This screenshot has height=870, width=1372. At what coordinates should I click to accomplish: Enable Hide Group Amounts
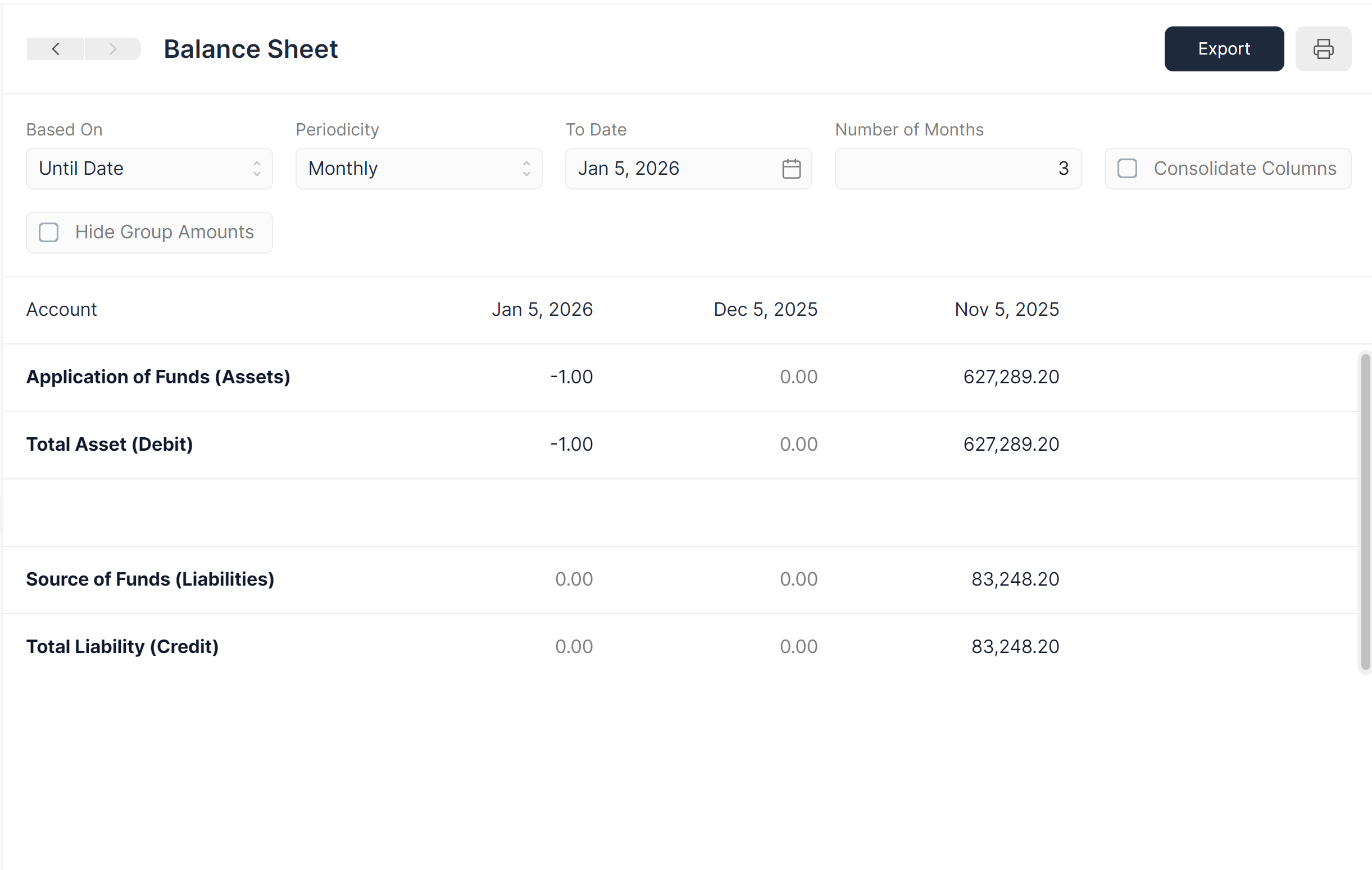pyautogui.click(x=49, y=232)
